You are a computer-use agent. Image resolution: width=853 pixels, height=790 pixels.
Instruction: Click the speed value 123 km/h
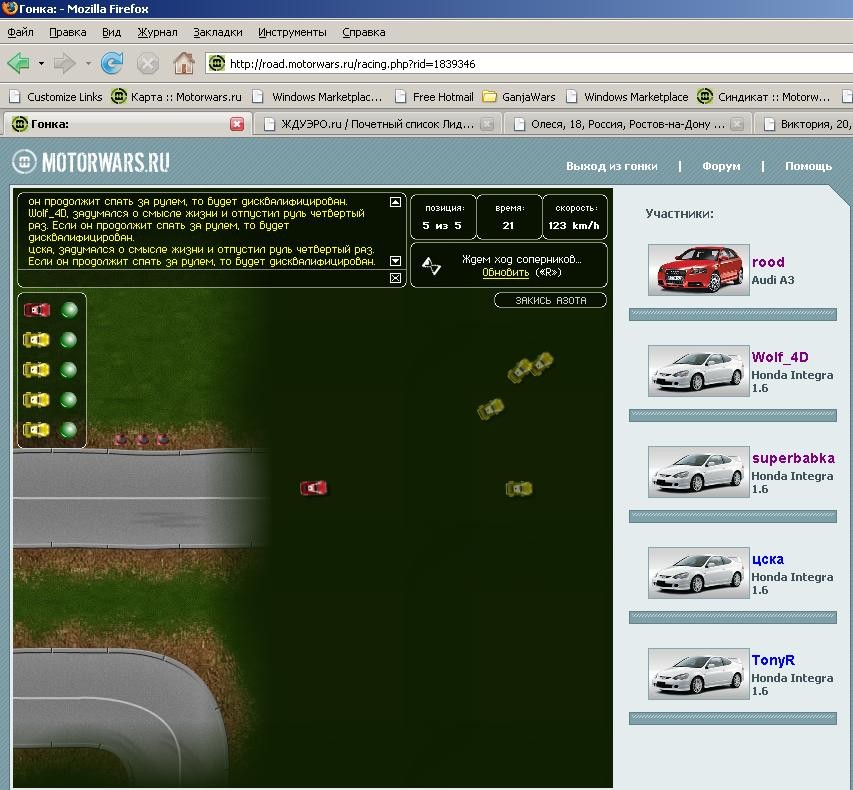(574, 225)
